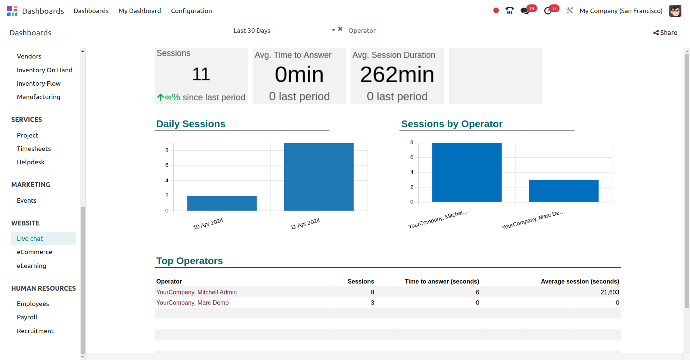690x360 pixels.
Task: Select Inventory Flow dashboard
Action: (x=39, y=84)
